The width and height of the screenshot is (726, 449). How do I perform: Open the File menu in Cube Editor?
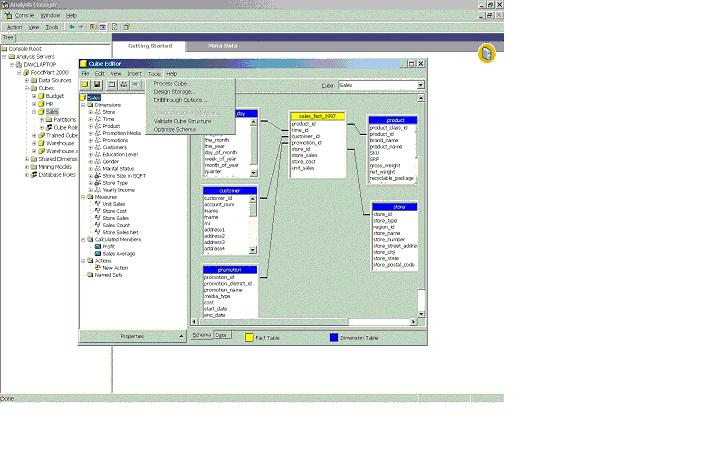pyautogui.click(x=85, y=74)
